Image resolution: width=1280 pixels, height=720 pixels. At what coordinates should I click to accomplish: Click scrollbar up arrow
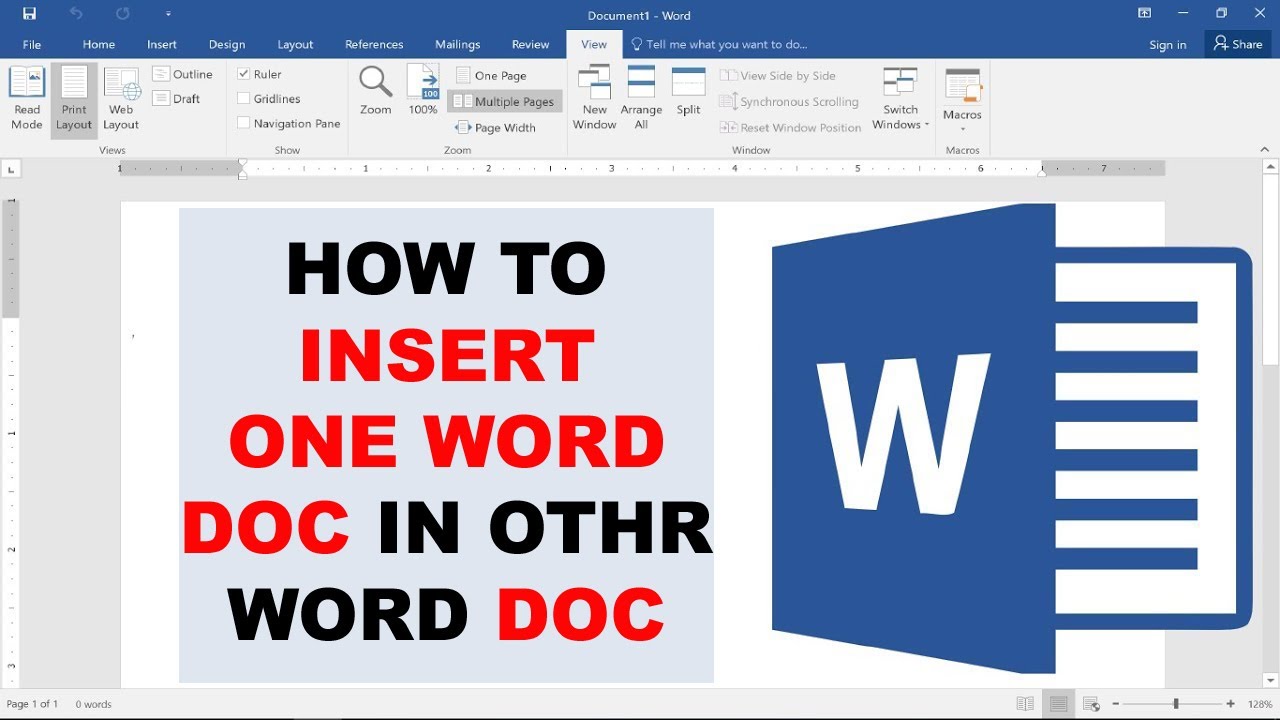(x=1271, y=166)
